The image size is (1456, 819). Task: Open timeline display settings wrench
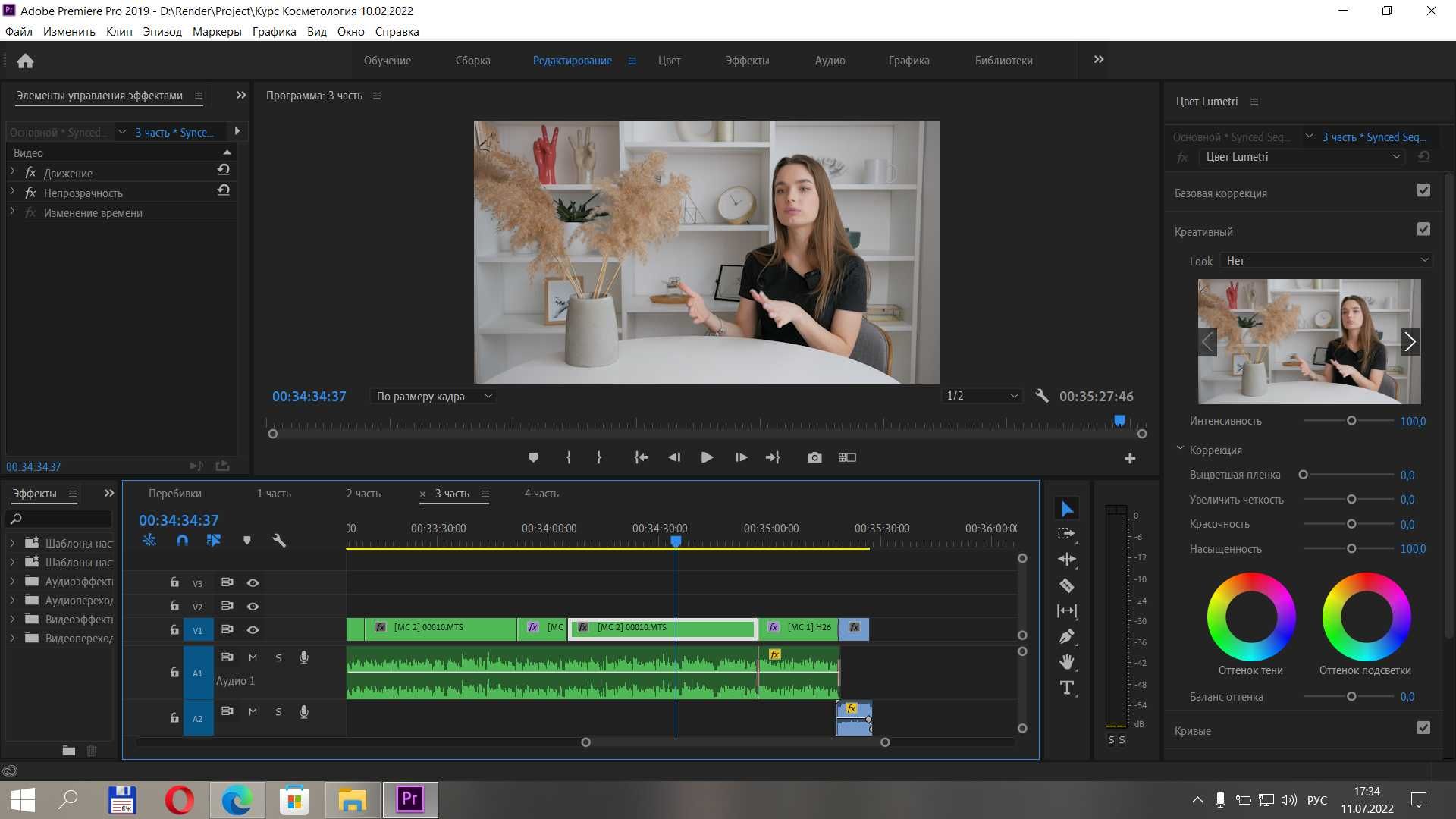point(278,541)
